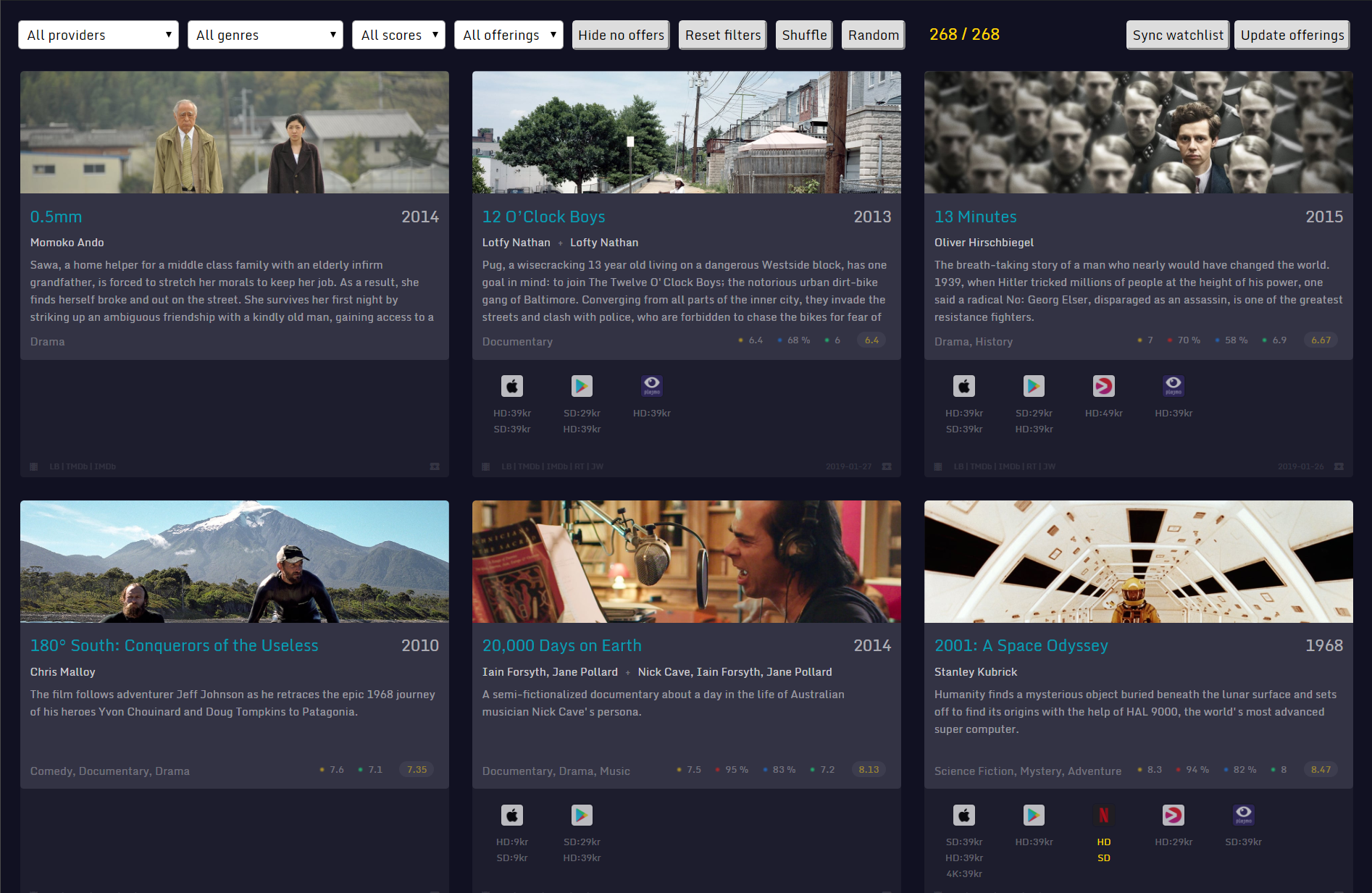This screenshot has width=1372, height=893.
Task: Click director name Oliver Hirschbiegel
Action: coord(984,243)
